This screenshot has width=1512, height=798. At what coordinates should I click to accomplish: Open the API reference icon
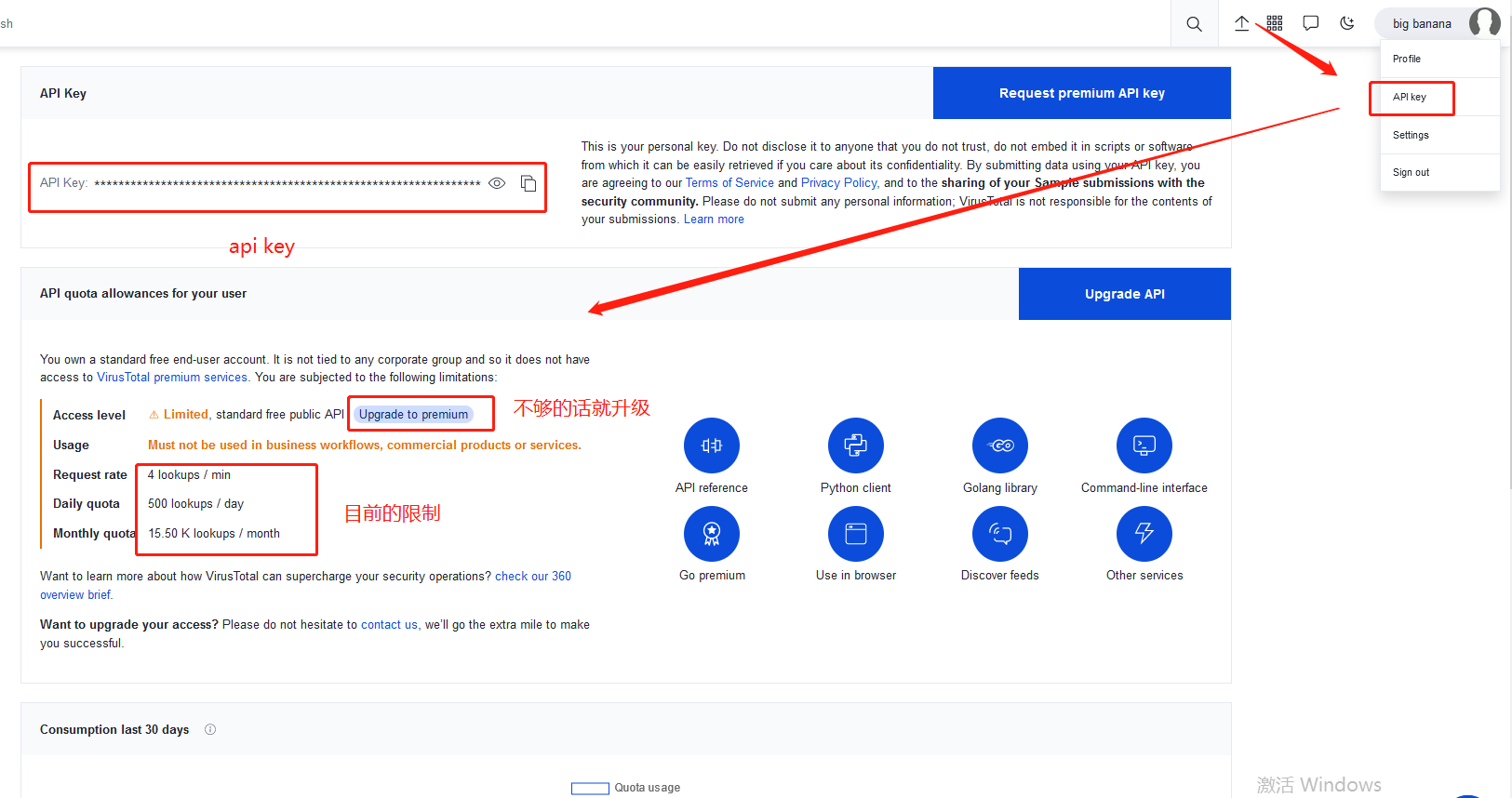712,446
